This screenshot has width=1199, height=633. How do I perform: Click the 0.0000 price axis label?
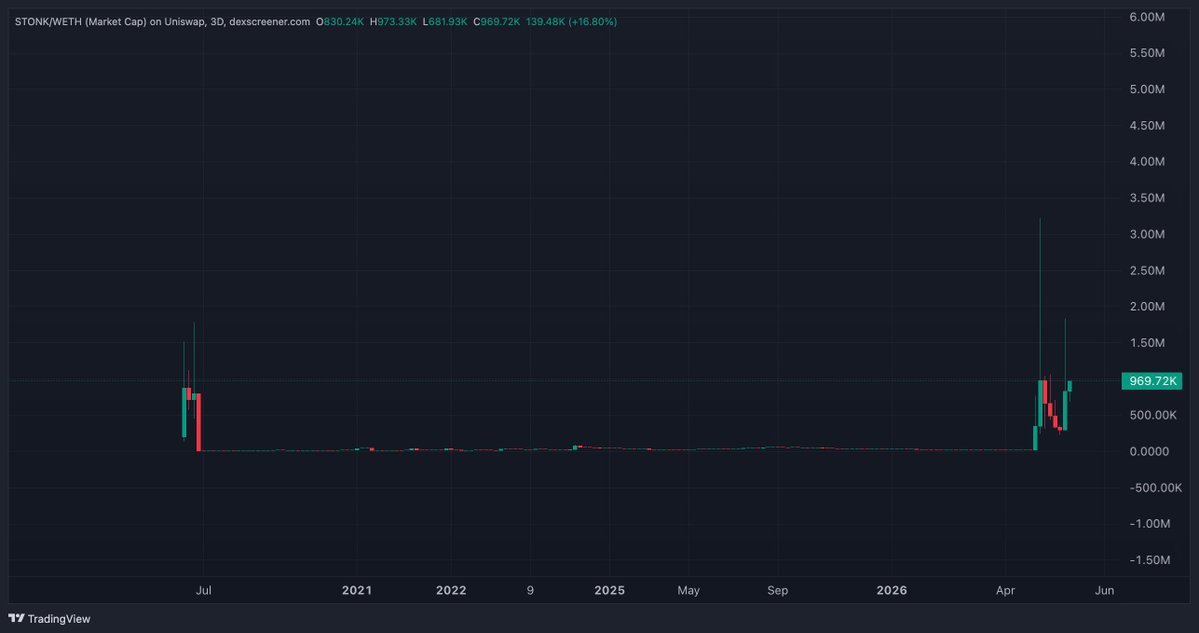click(x=1149, y=451)
